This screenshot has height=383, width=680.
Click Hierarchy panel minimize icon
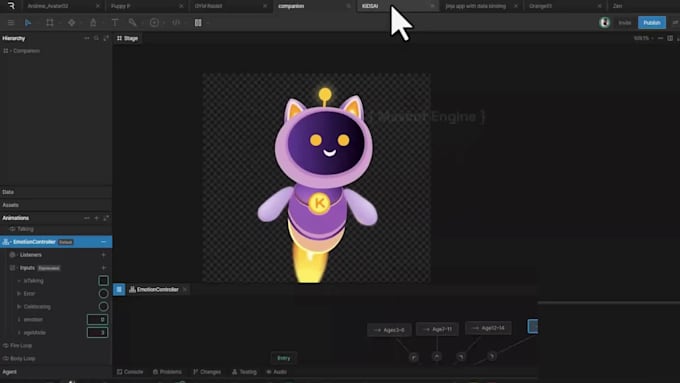(x=87, y=38)
